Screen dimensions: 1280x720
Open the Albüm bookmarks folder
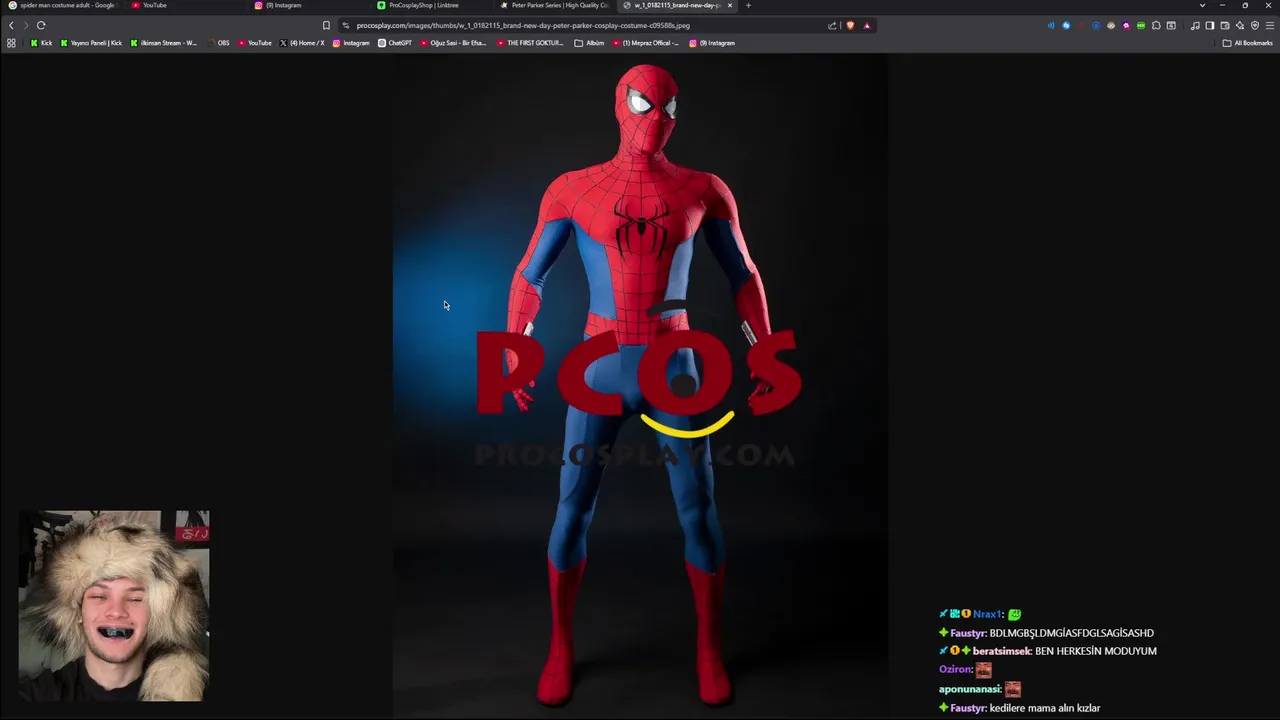[589, 43]
